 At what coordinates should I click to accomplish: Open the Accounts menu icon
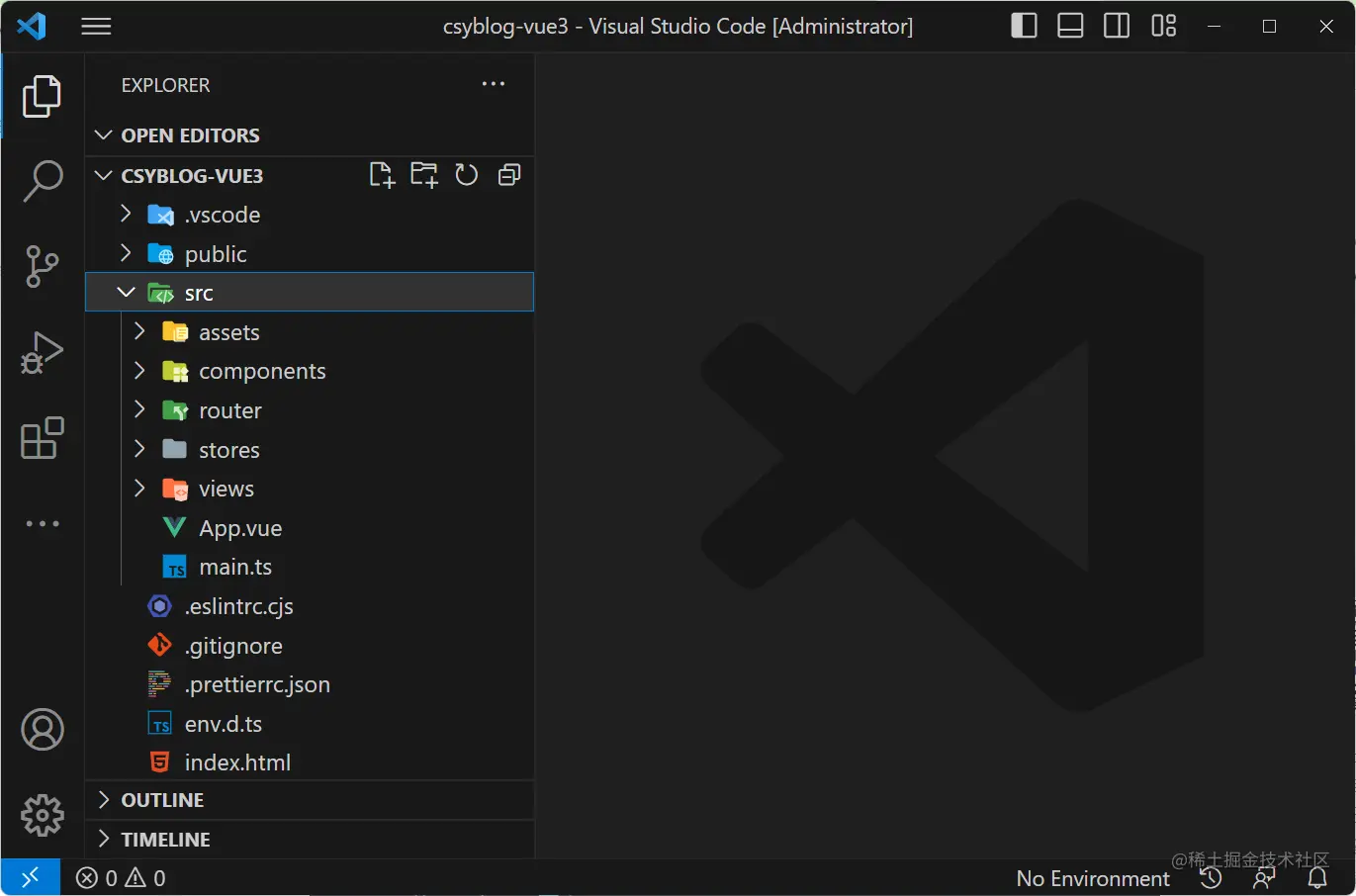click(42, 730)
